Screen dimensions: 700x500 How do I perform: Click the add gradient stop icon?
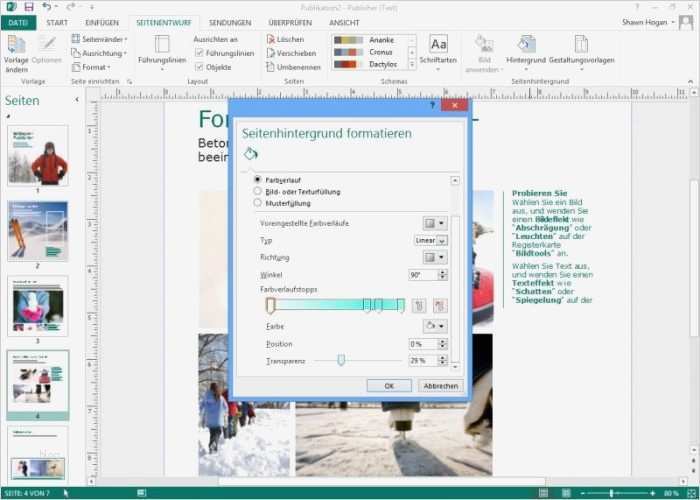(419, 306)
